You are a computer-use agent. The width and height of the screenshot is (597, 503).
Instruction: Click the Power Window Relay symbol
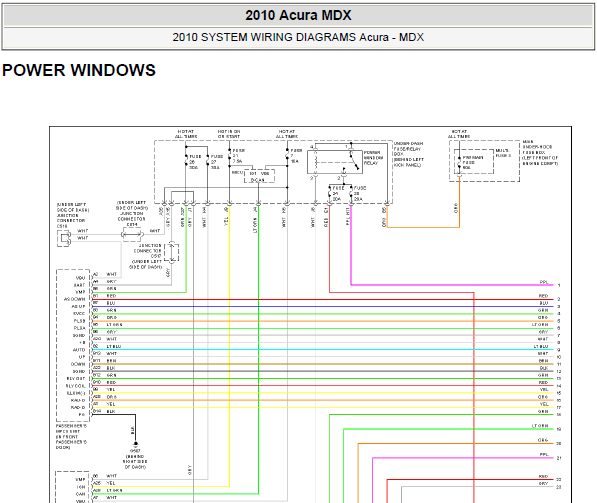click(x=335, y=162)
